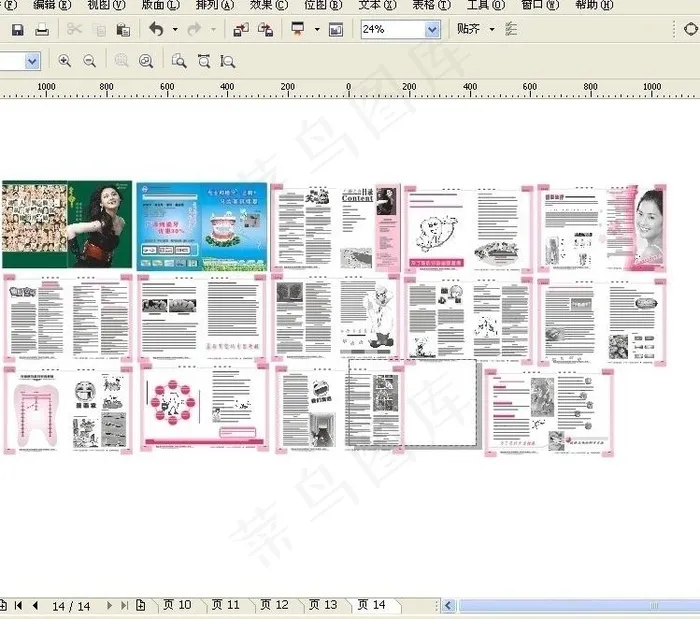The image size is (700, 619).
Task: Click the Save icon in the toolbar
Action: tap(17, 30)
